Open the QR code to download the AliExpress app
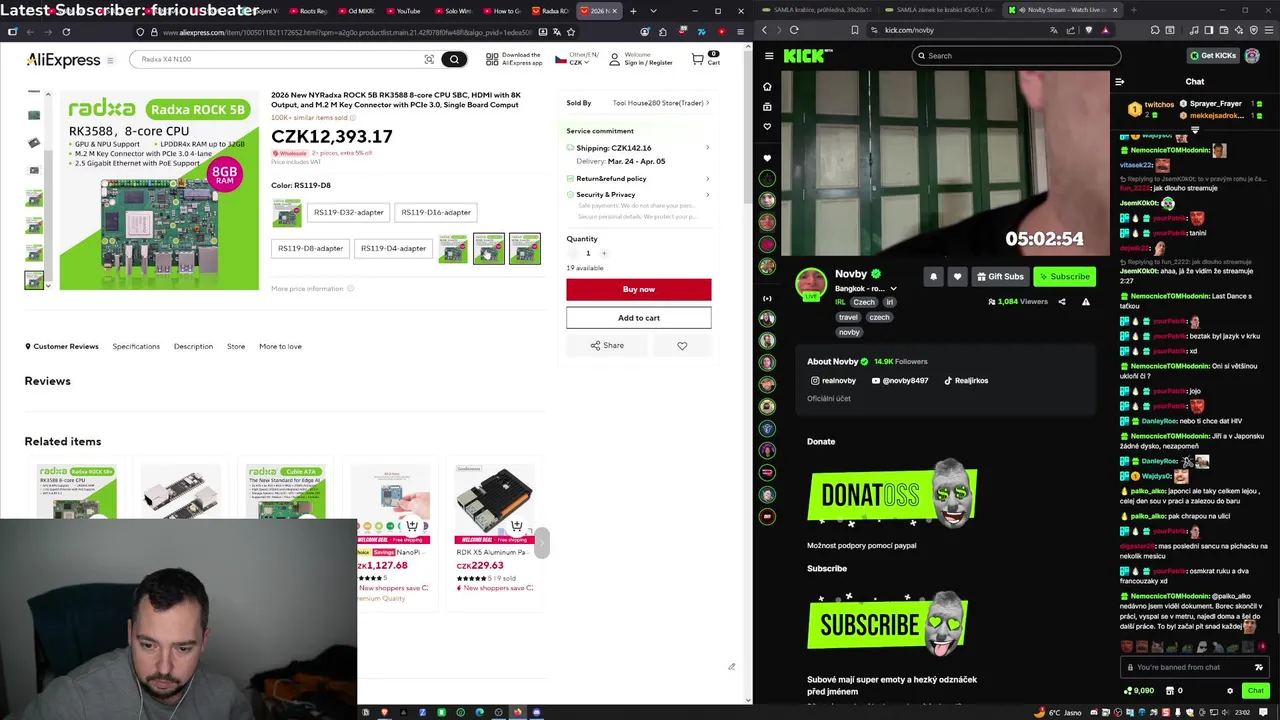The height and width of the screenshot is (720, 1280). 514,59
